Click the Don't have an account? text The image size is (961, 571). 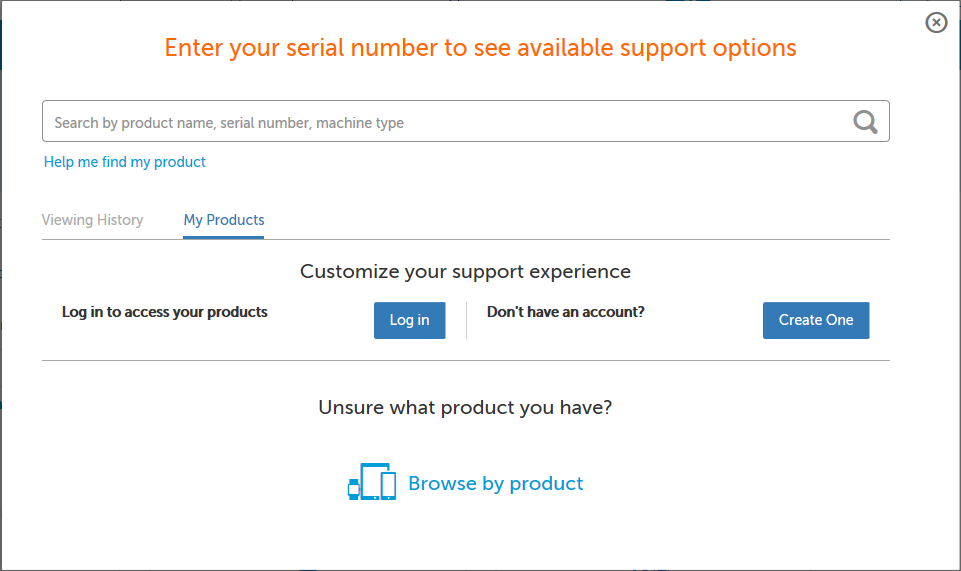pyautogui.click(x=566, y=312)
